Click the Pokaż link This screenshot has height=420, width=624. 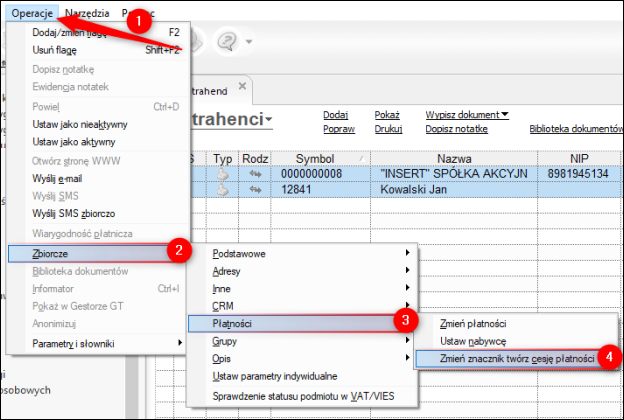tap(387, 115)
